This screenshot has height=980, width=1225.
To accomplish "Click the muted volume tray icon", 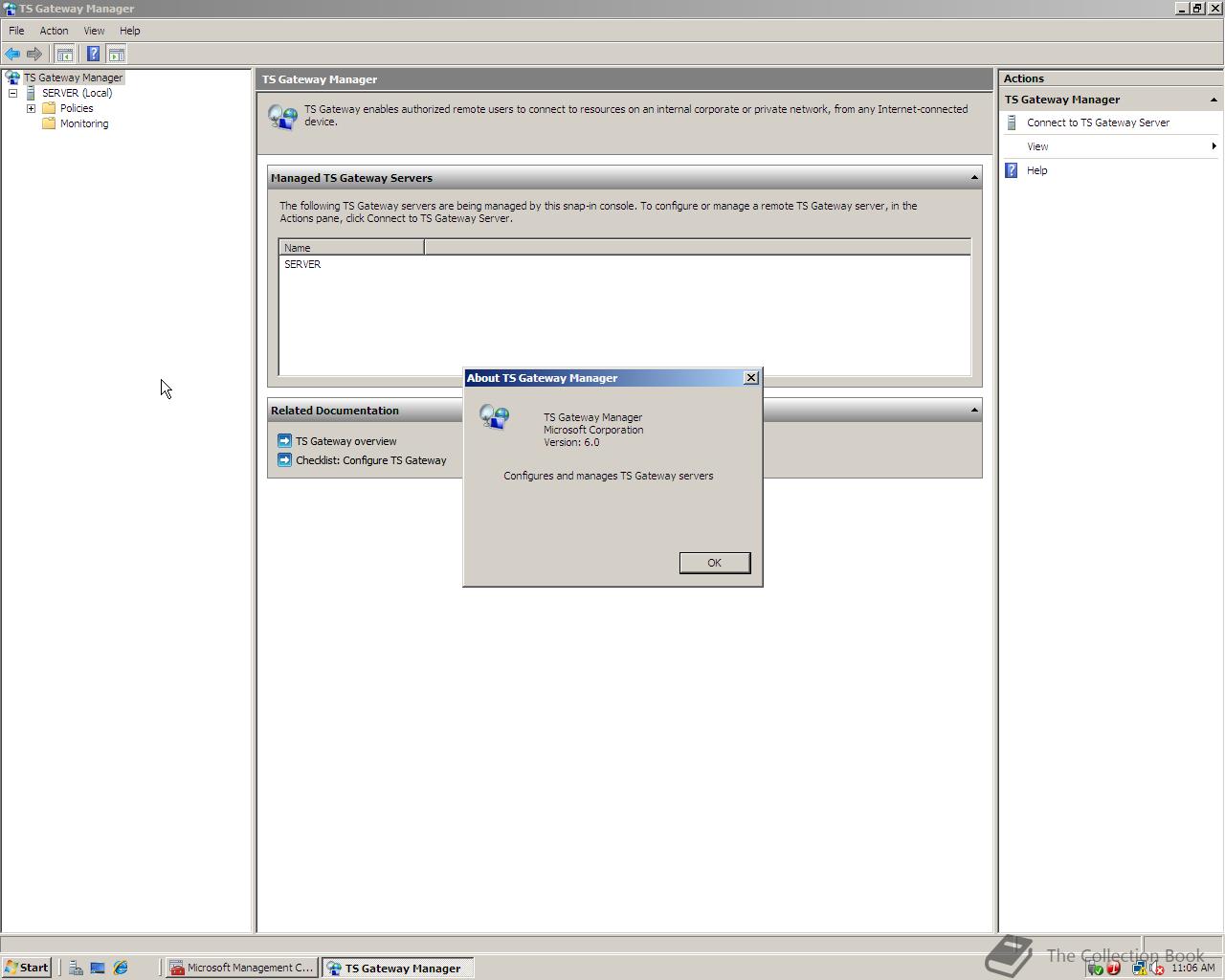I will point(1157,969).
